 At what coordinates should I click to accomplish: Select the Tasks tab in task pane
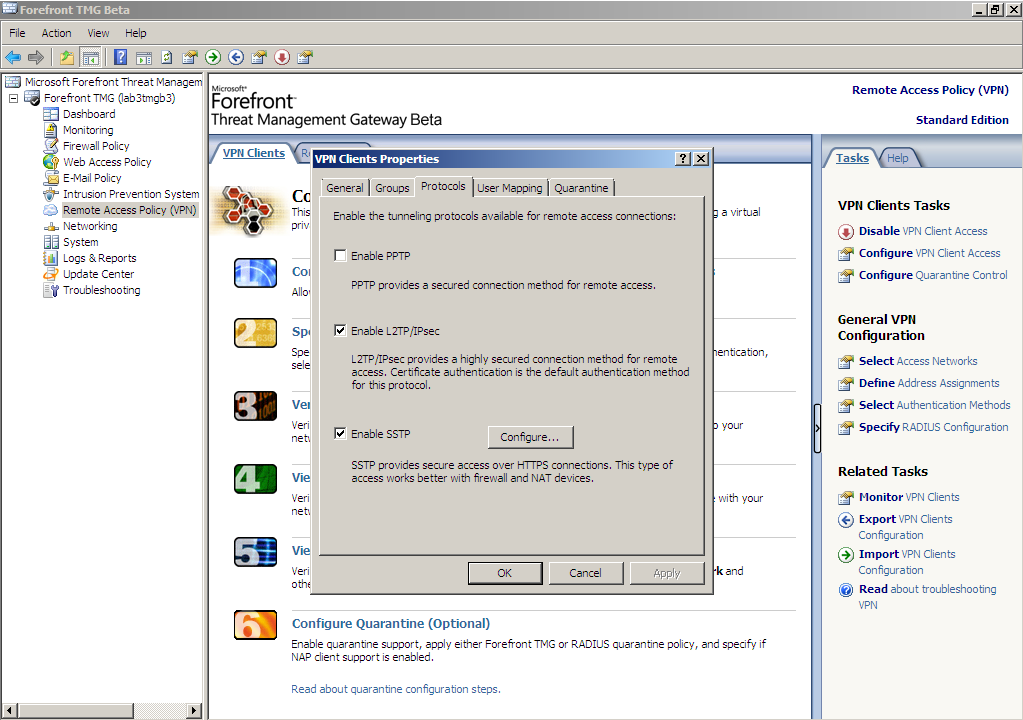tap(852, 158)
